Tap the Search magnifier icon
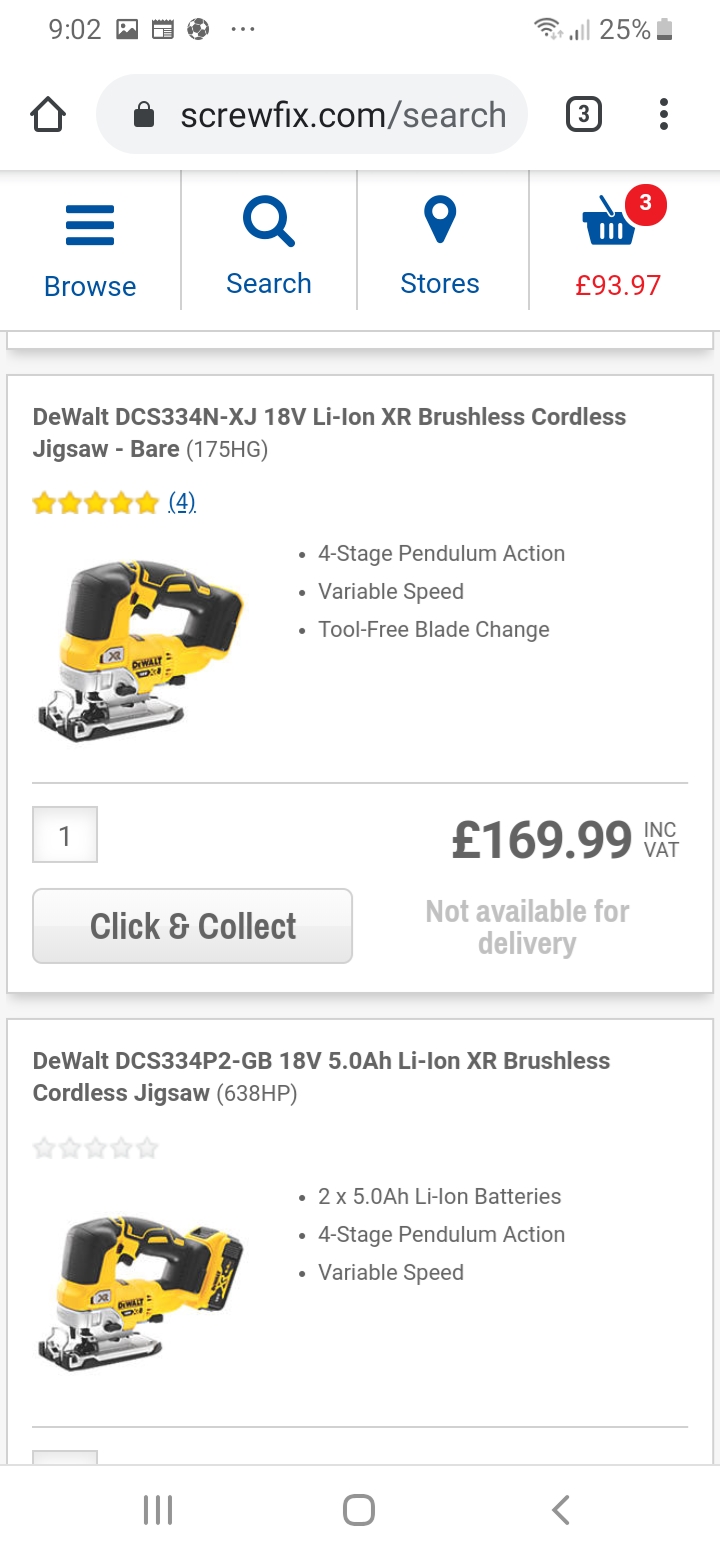This screenshot has height=1560, width=720. tap(268, 222)
